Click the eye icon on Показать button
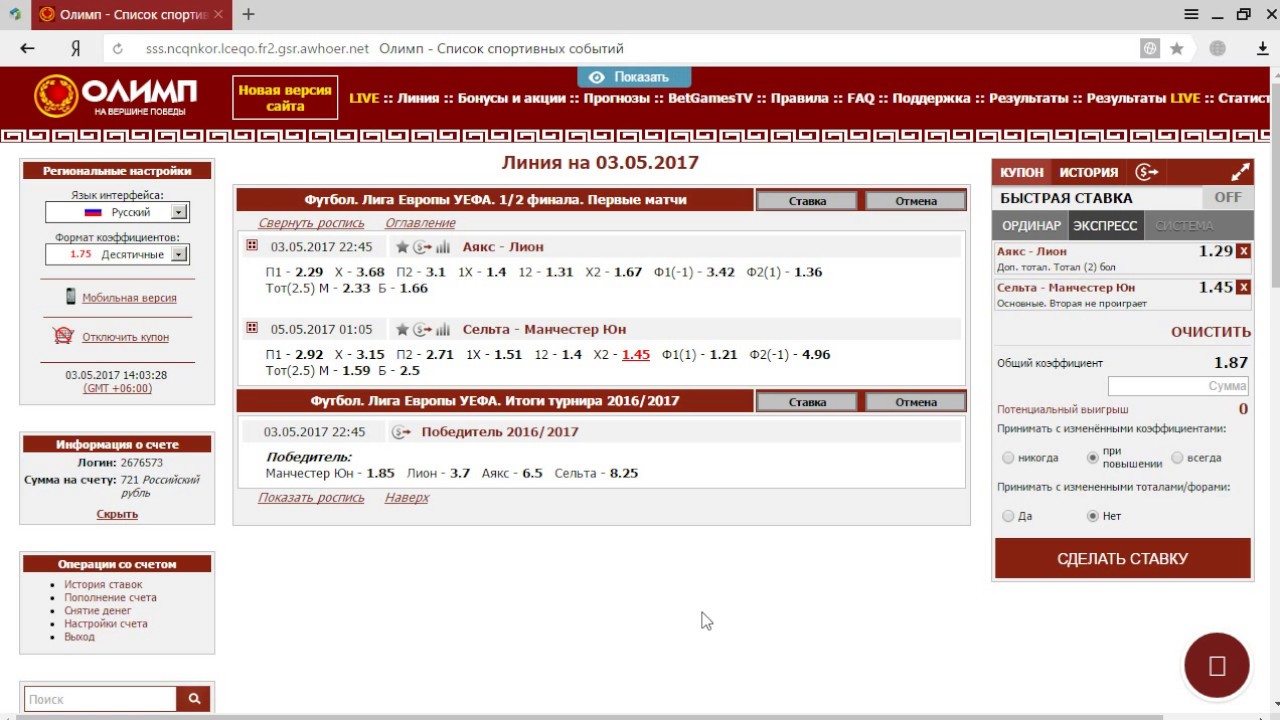 [597, 77]
